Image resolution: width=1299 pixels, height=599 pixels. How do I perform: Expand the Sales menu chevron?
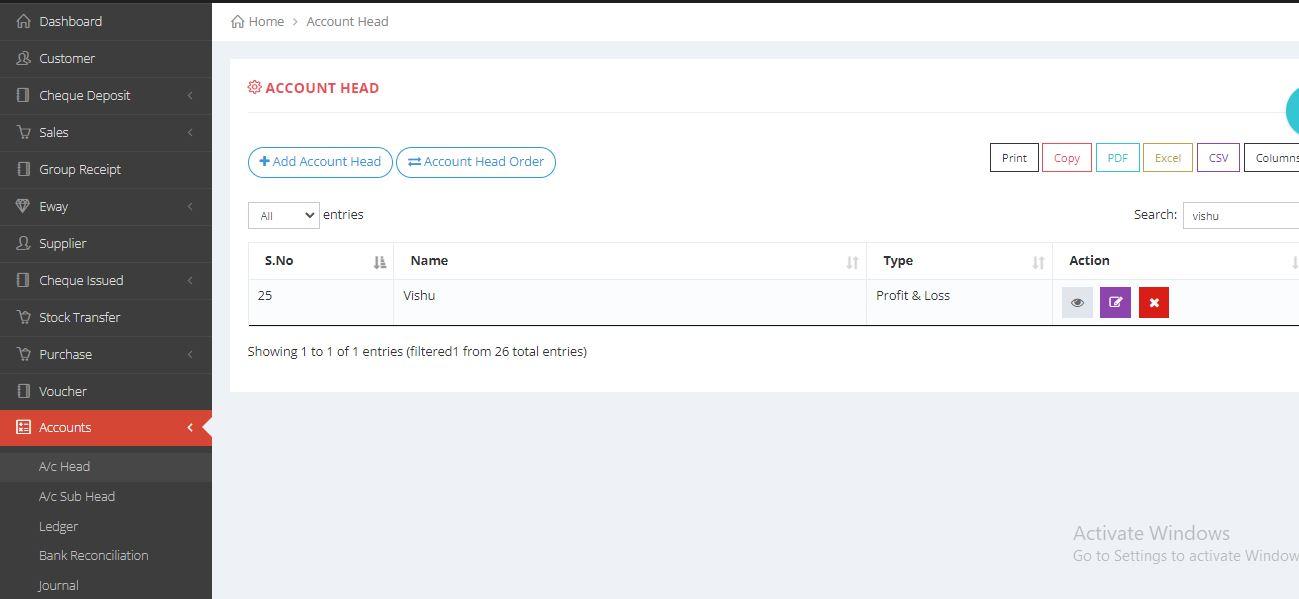click(190, 133)
